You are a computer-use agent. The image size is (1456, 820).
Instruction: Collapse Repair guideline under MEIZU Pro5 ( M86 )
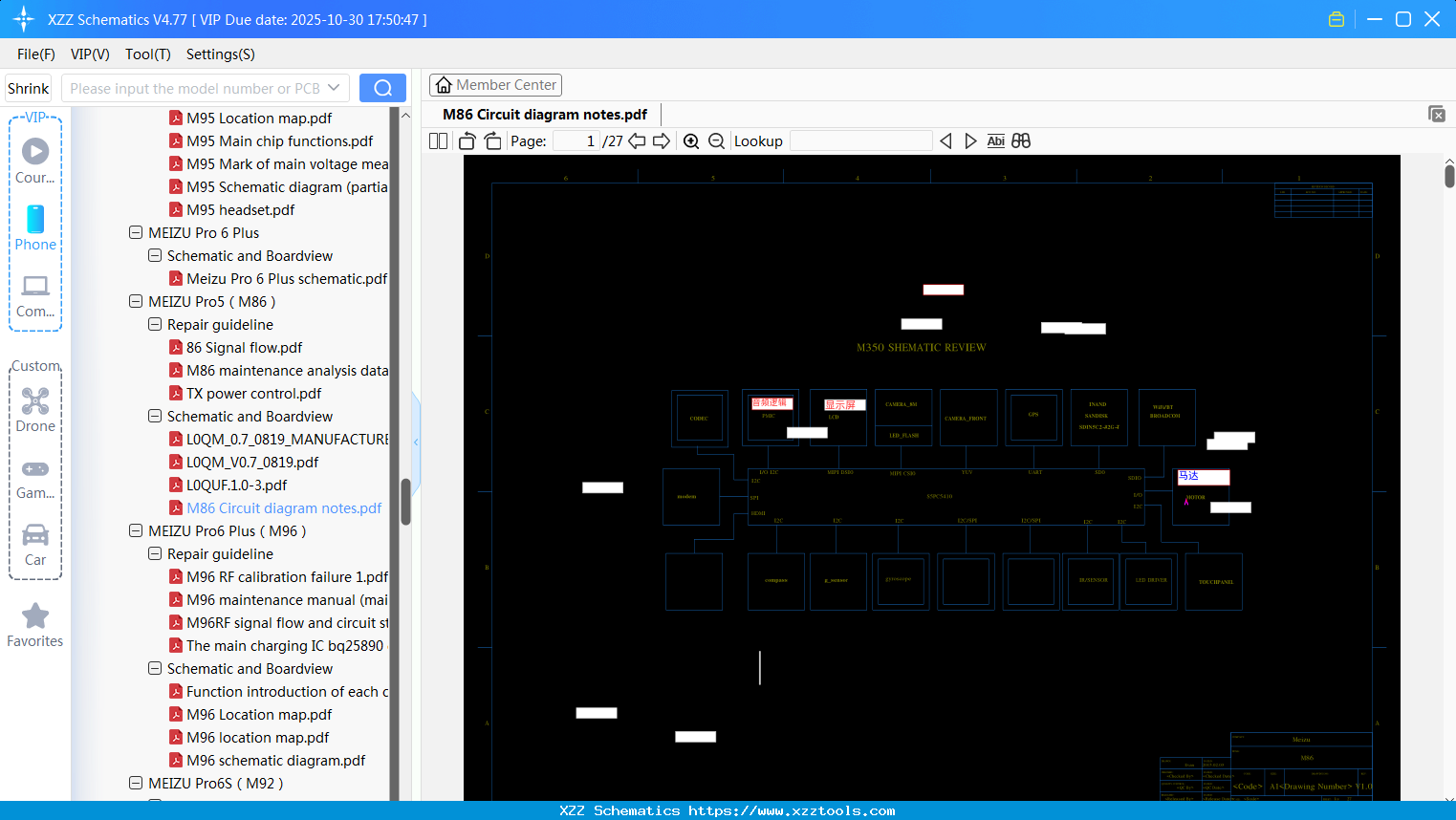point(155,324)
